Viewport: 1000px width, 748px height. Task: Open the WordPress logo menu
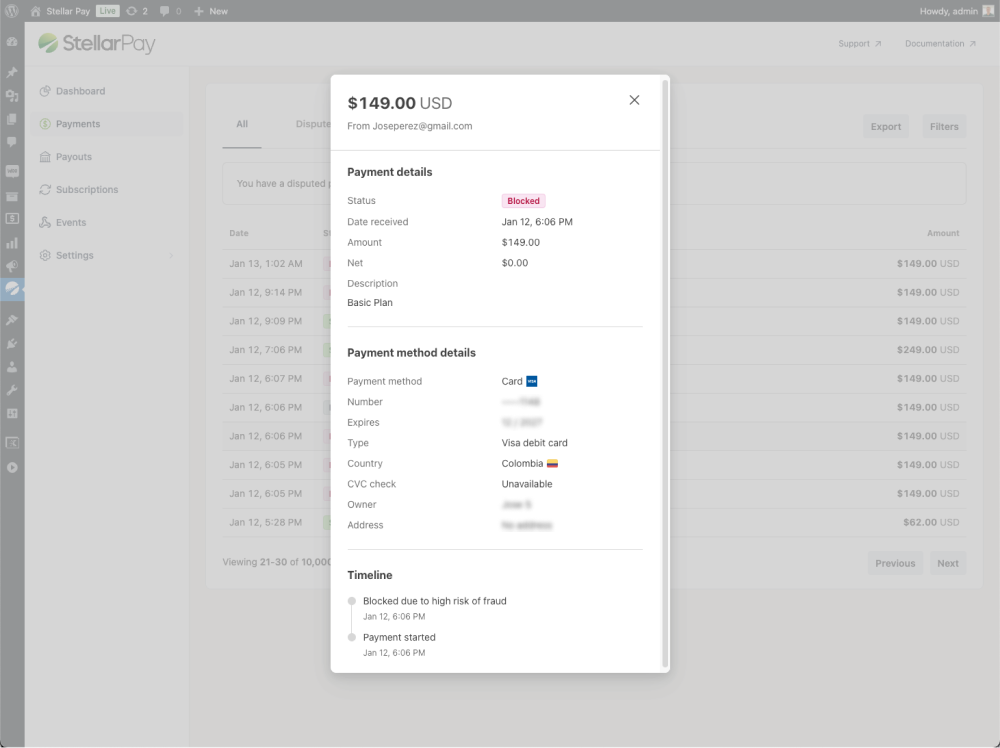(x=12, y=11)
